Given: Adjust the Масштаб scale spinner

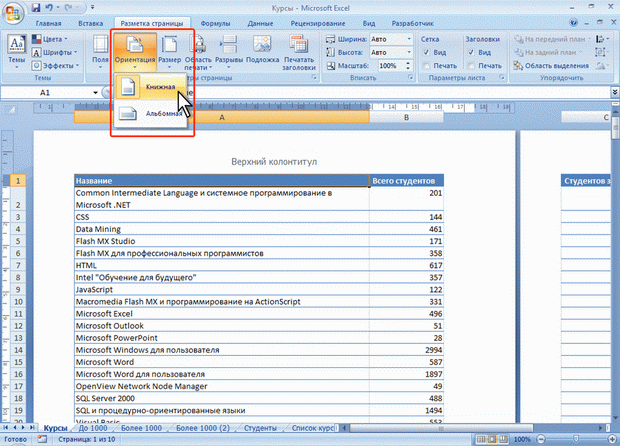Looking at the screenshot, I should click(x=408, y=66).
